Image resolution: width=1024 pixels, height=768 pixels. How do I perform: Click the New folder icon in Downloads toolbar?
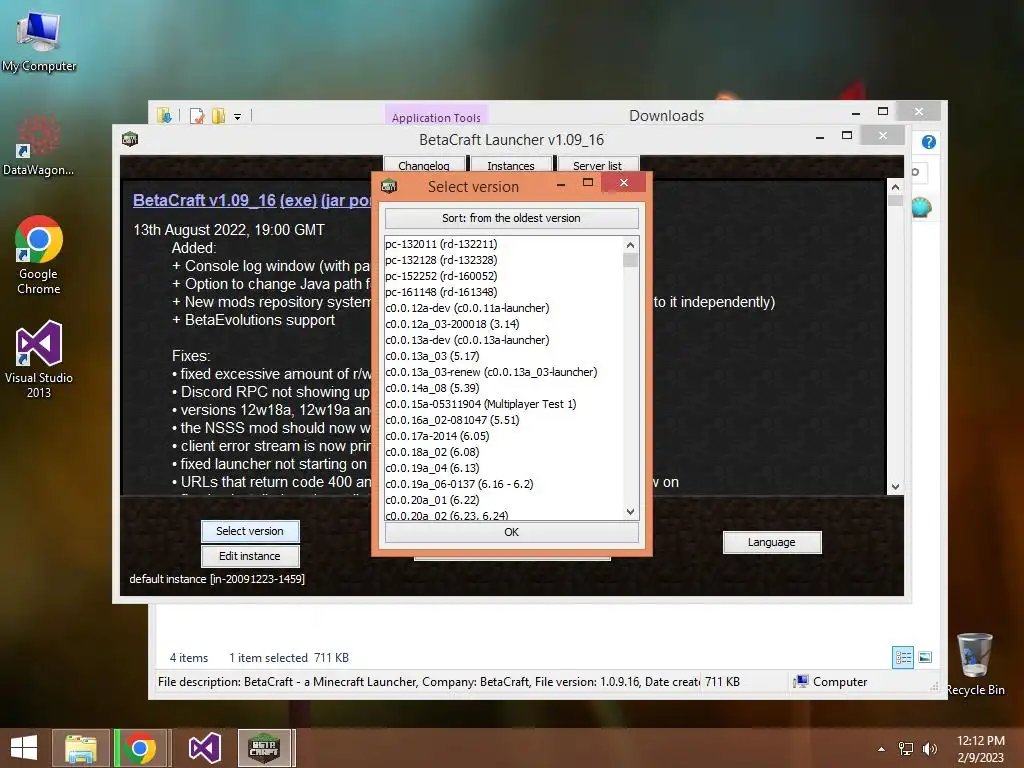click(x=218, y=116)
